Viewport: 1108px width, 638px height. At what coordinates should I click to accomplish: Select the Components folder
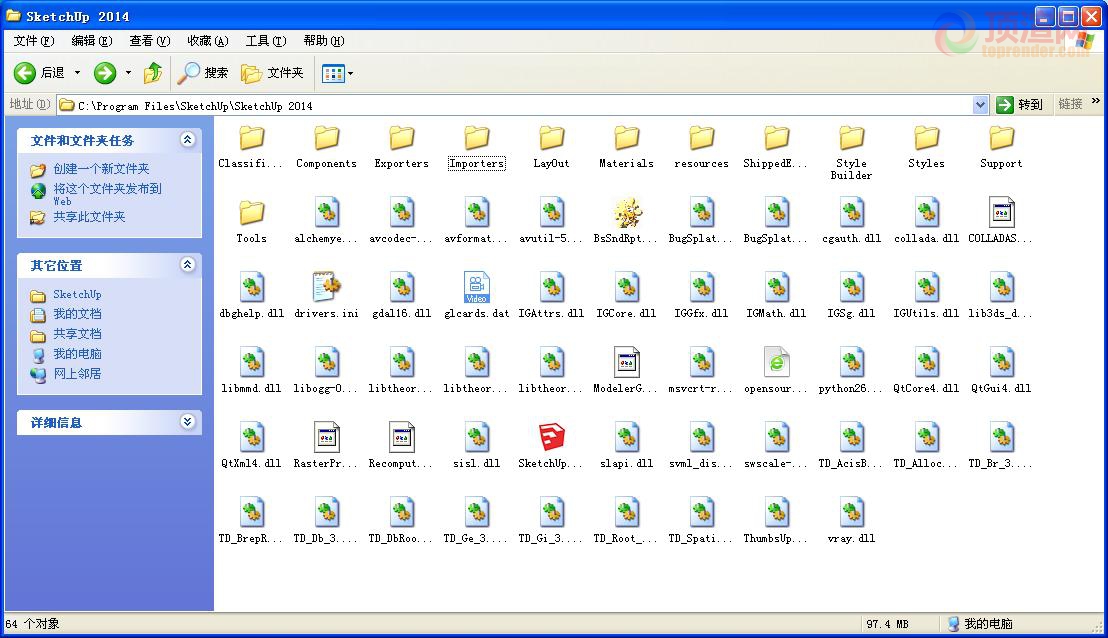[x=326, y=148]
